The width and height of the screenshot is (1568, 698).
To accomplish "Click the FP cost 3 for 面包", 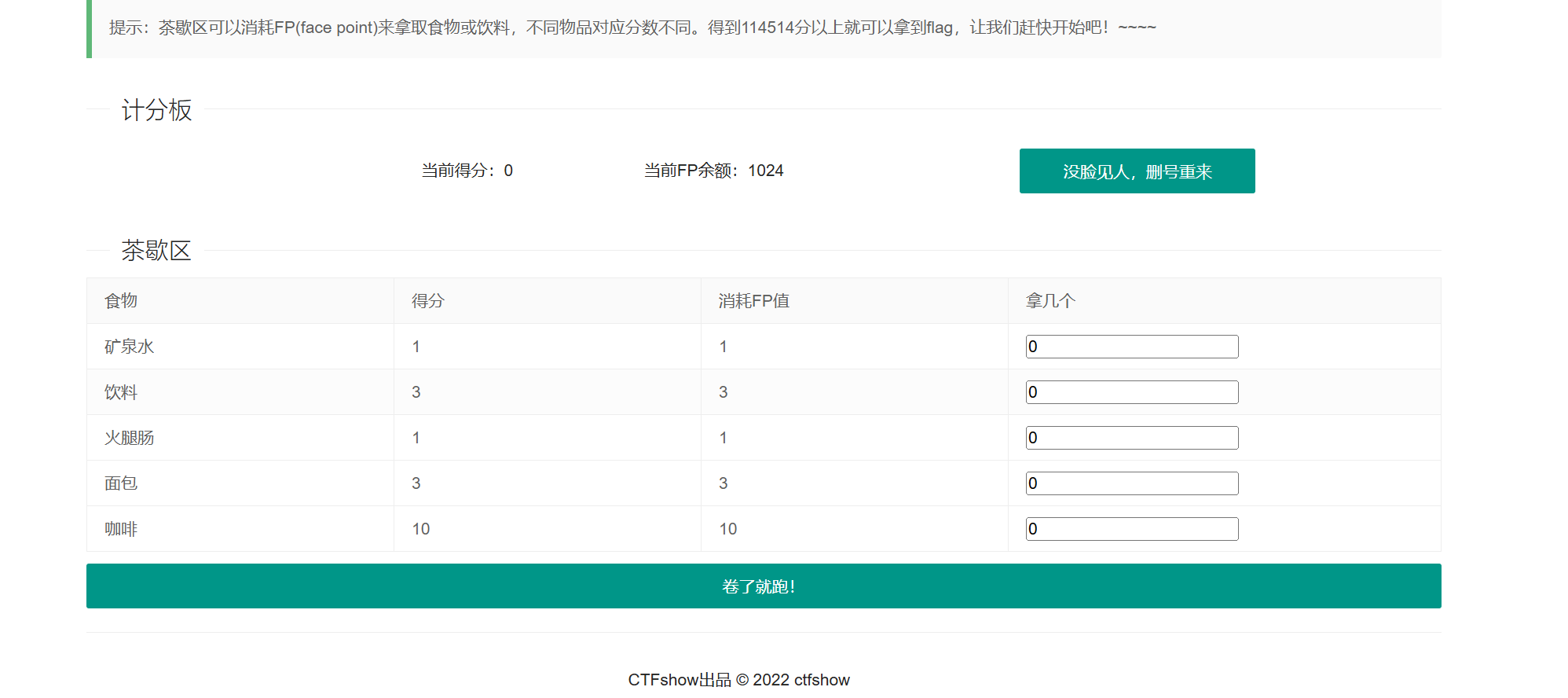I will click(724, 483).
